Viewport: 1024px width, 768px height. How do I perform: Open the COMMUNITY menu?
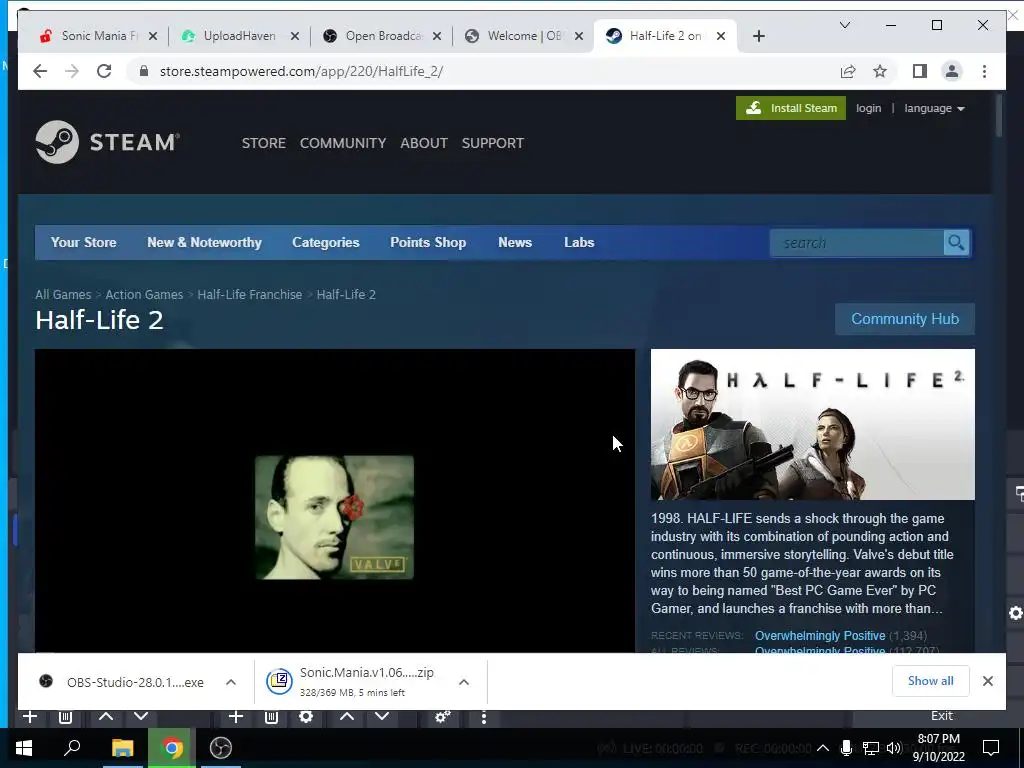[343, 143]
